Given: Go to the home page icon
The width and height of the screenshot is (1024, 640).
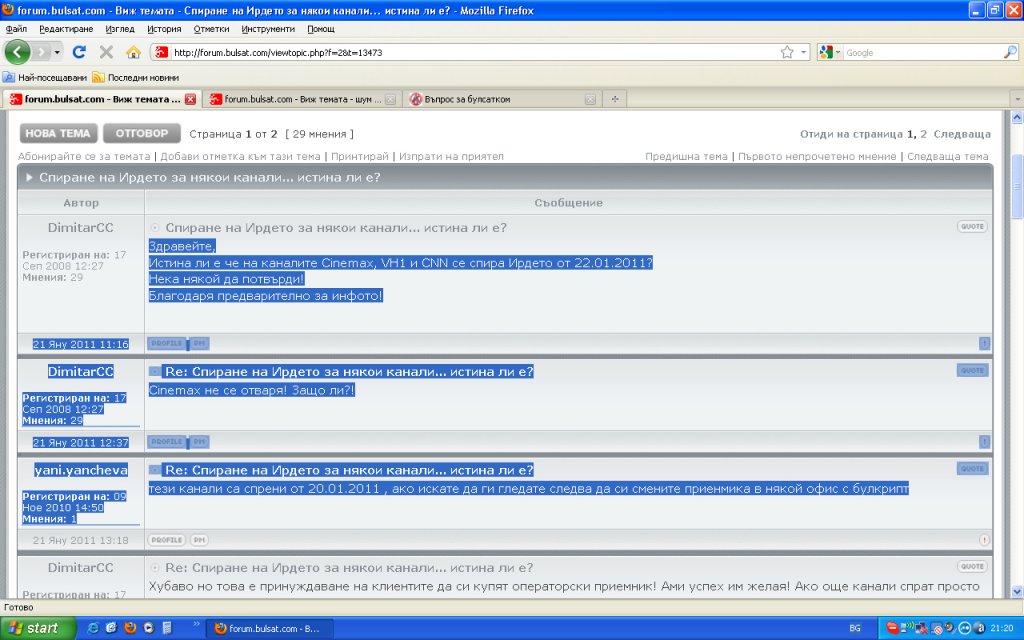Looking at the screenshot, I should [133, 52].
